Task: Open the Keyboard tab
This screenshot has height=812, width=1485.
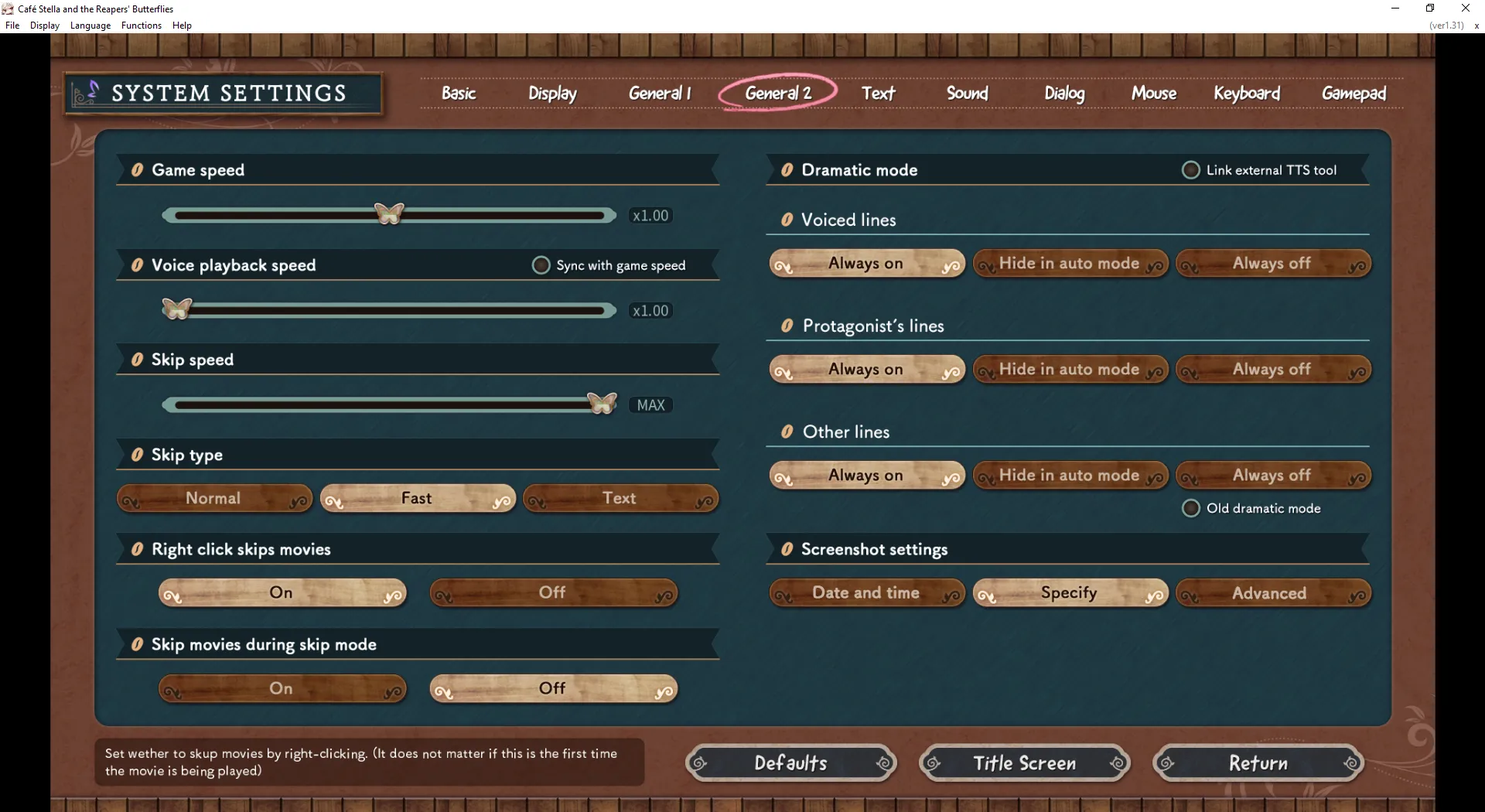Action: pyautogui.click(x=1247, y=94)
